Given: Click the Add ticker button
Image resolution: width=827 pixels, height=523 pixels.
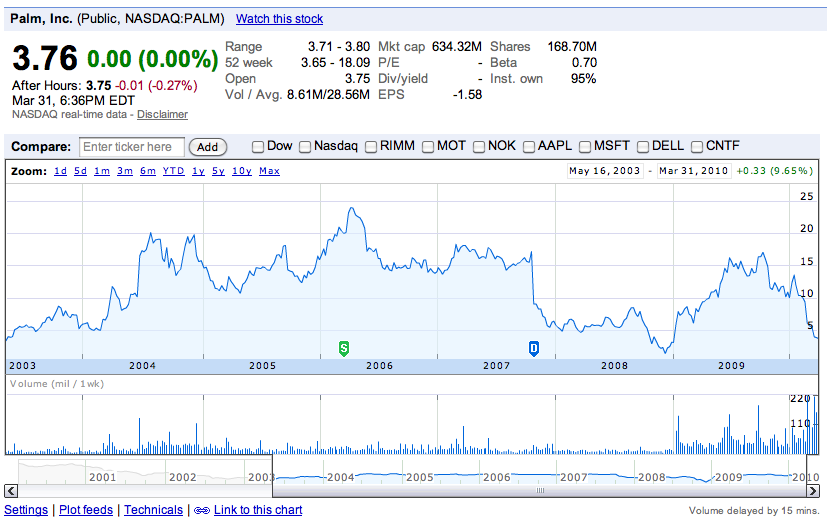Looking at the screenshot, I should coord(207,147).
